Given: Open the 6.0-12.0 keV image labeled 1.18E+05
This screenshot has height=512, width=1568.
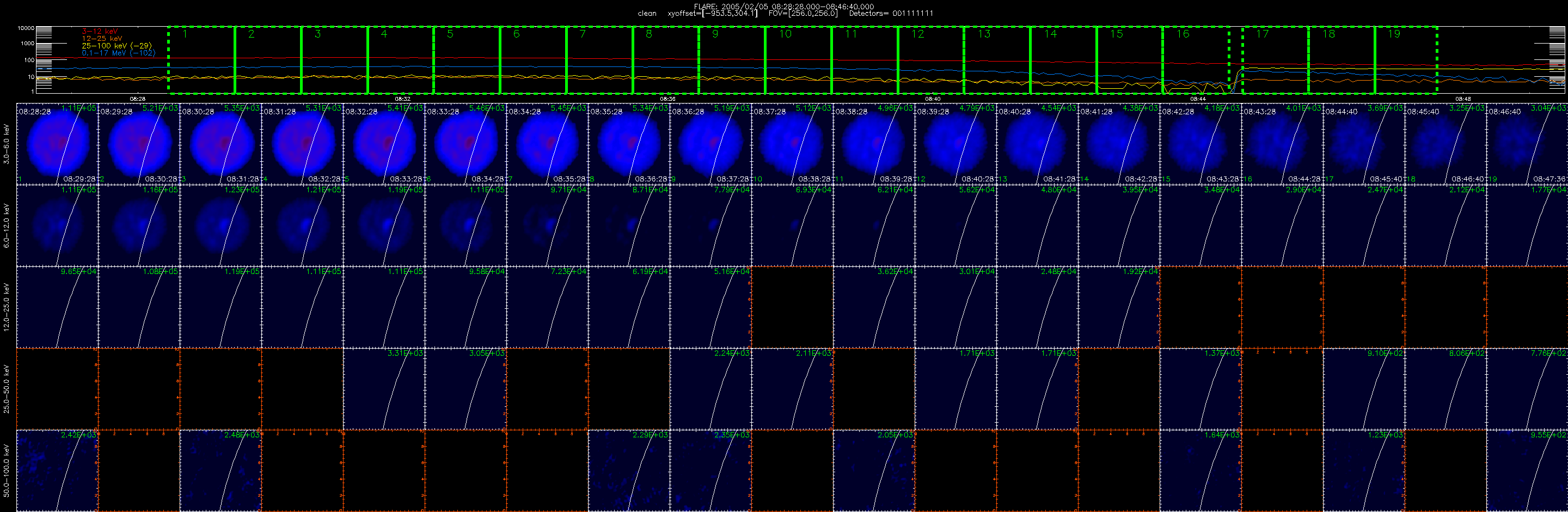Looking at the screenshot, I should pyautogui.click(x=139, y=225).
